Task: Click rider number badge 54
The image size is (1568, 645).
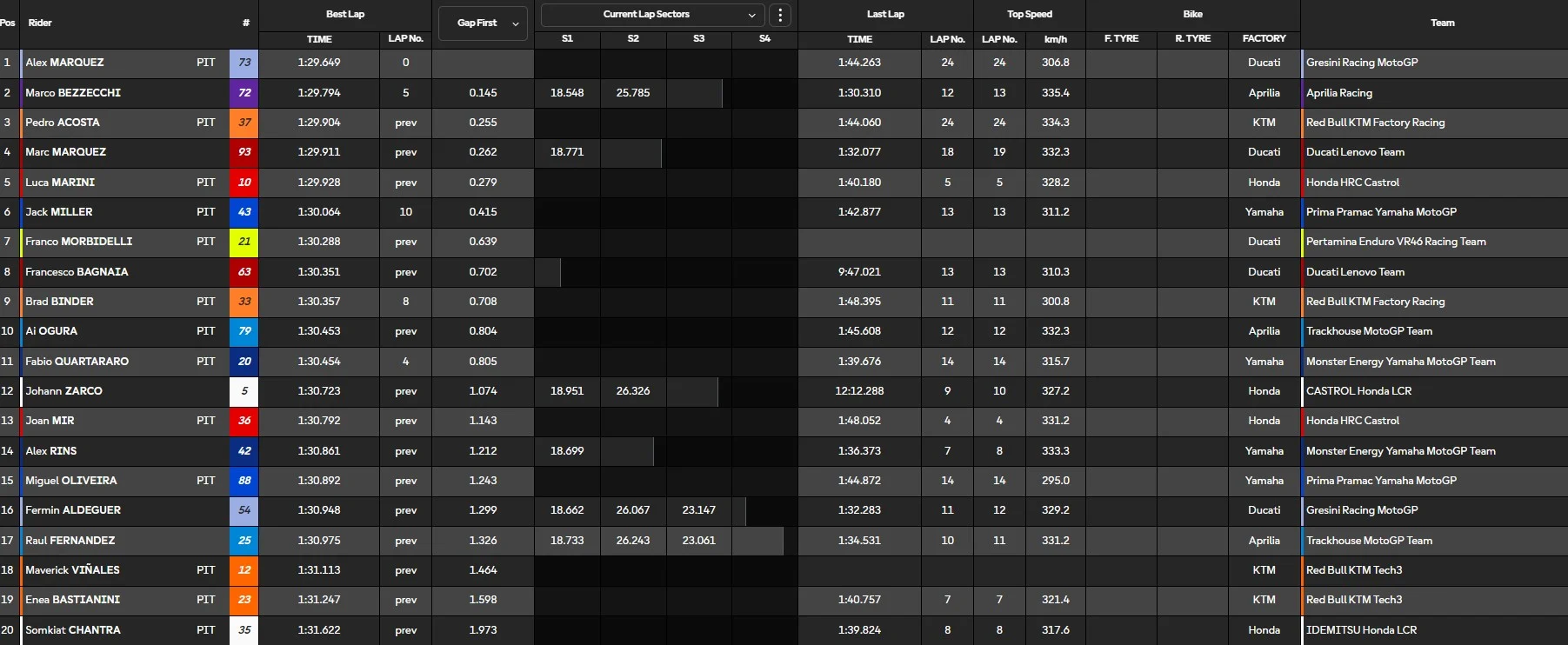Action: coord(244,510)
